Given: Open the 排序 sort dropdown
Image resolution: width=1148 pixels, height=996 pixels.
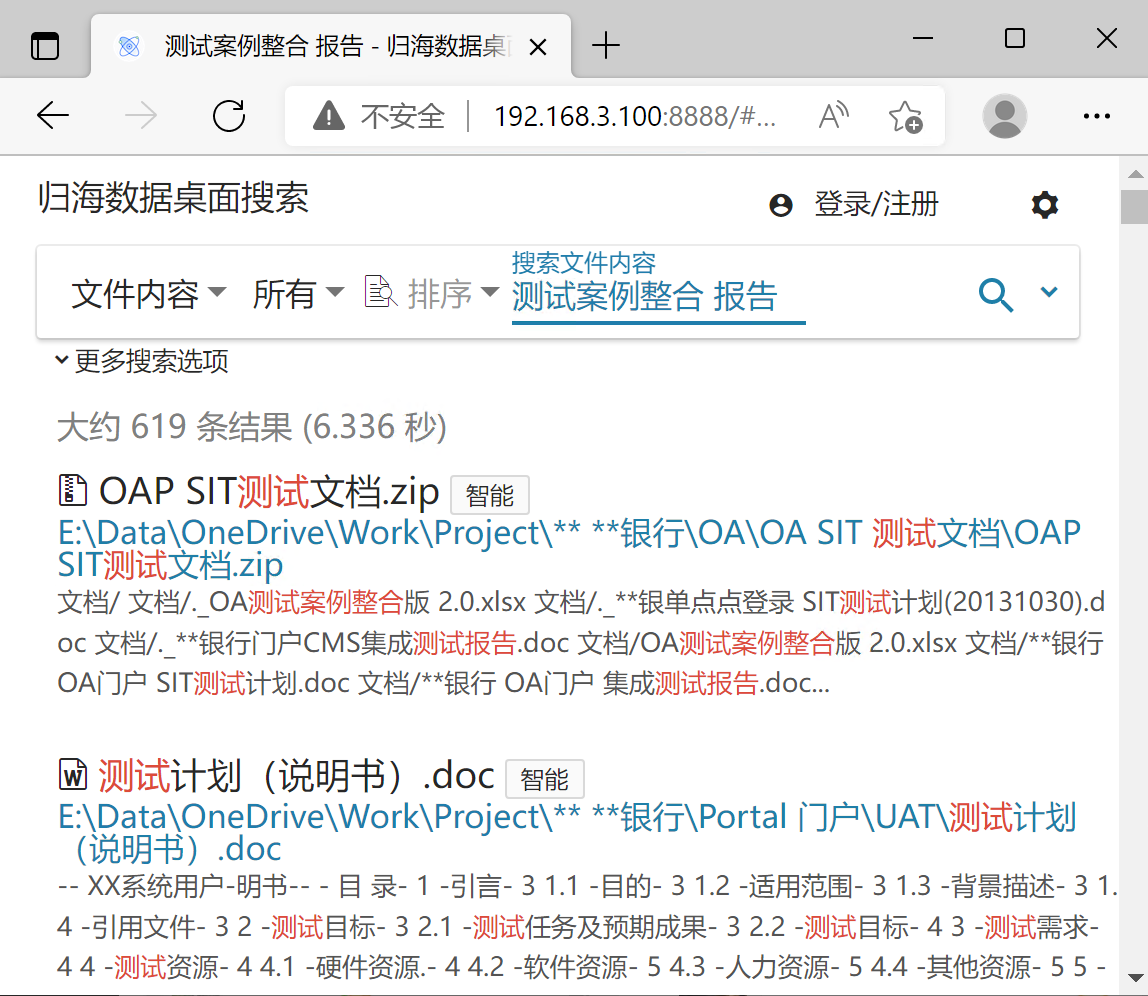Looking at the screenshot, I should coord(450,292).
